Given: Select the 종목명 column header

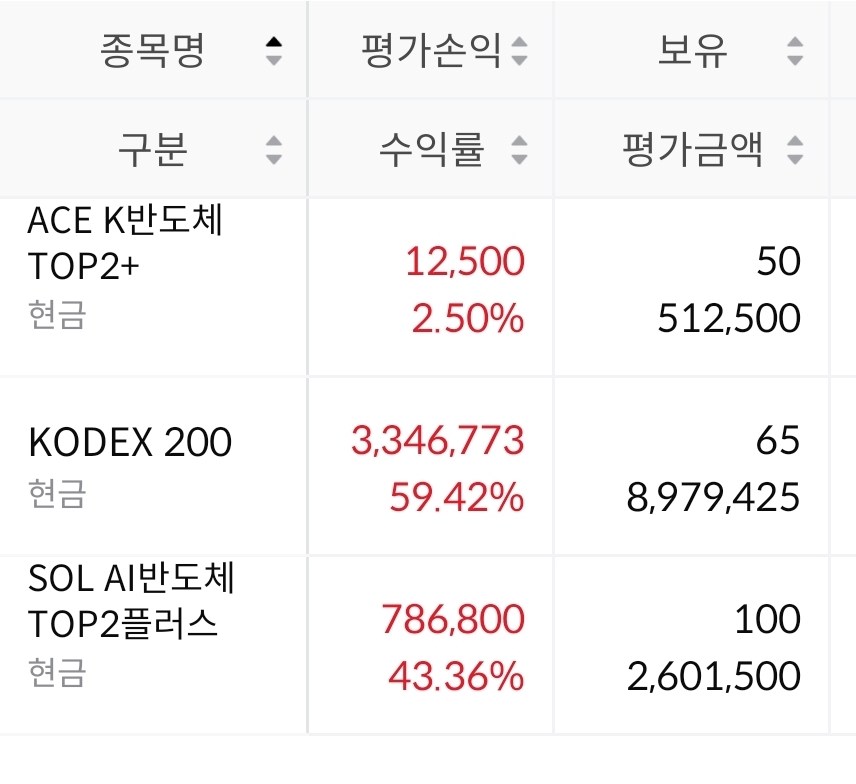Looking at the screenshot, I should coord(152,50).
